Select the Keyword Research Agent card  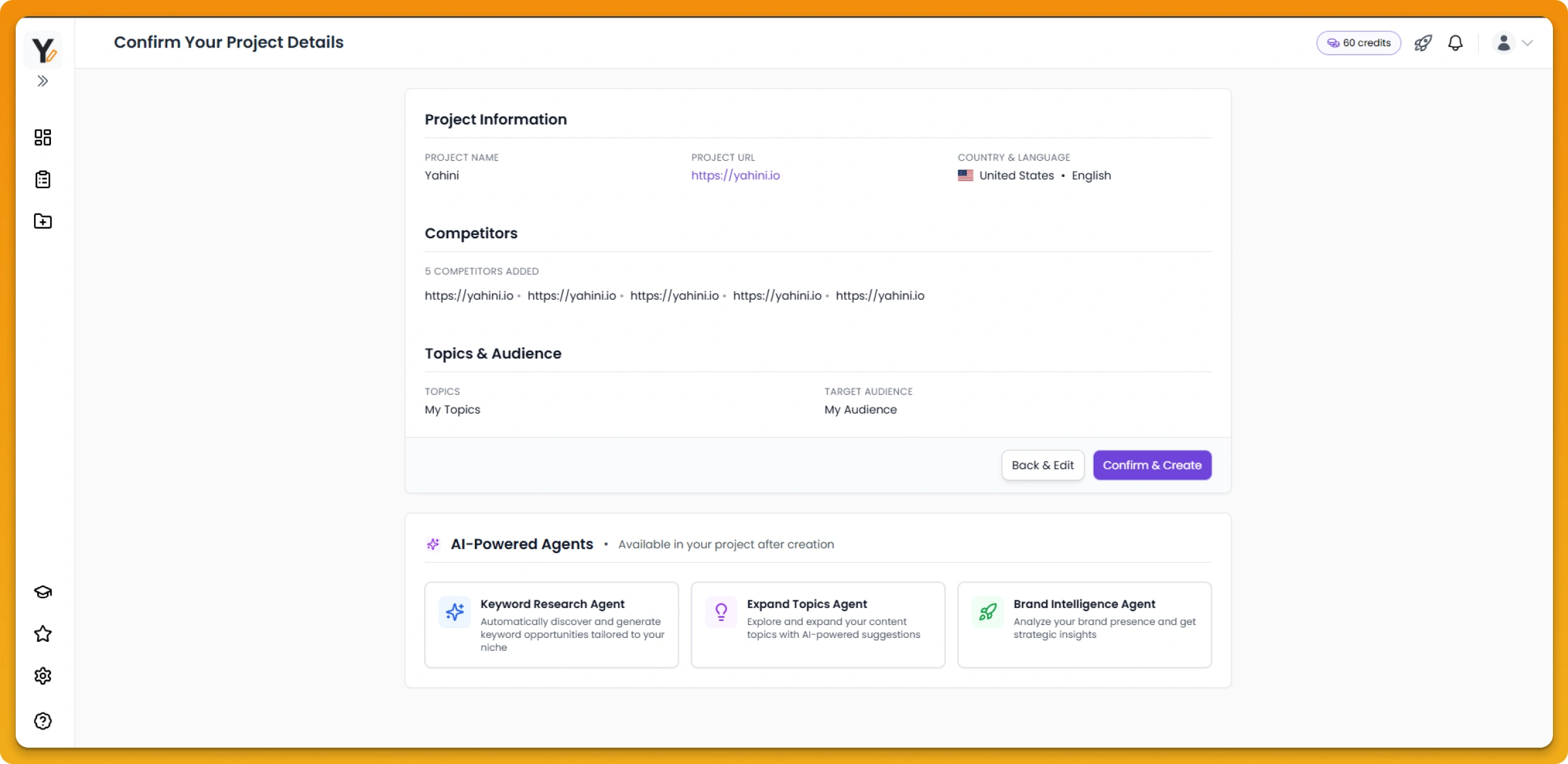click(x=551, y=625)
